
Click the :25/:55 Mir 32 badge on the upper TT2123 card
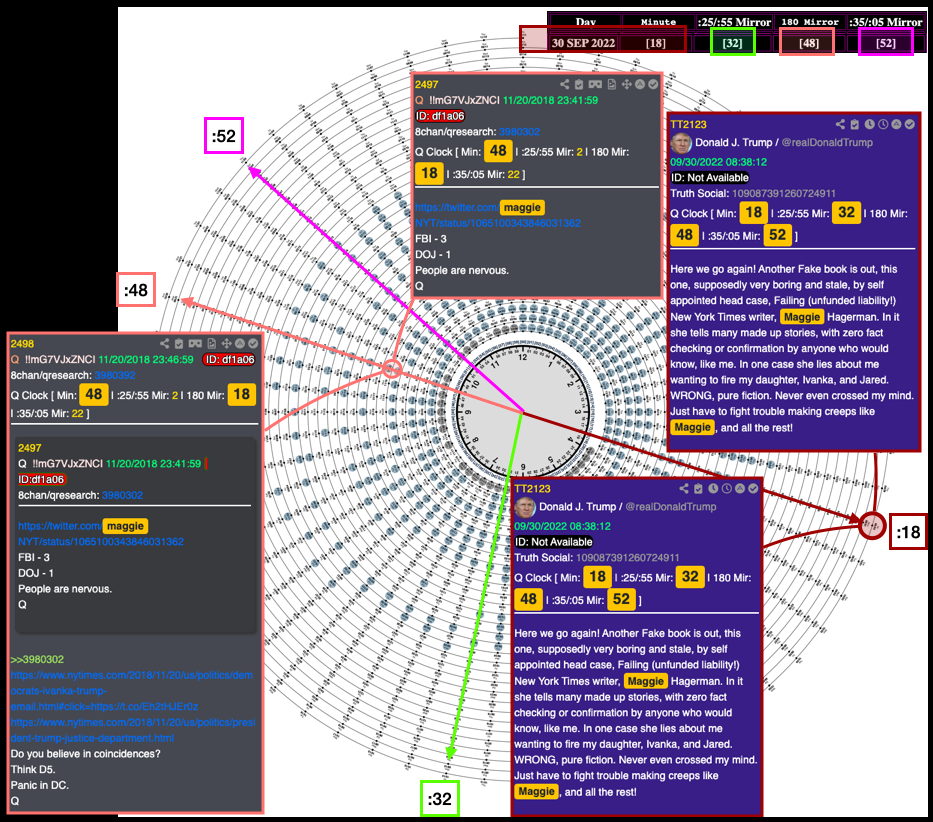click(846, 212)
